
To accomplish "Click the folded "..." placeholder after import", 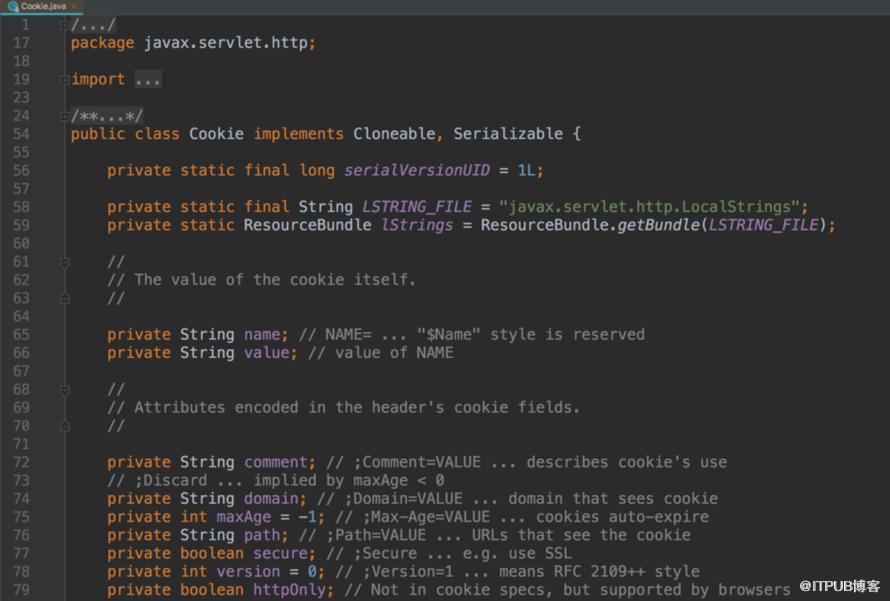I will pyautogui.click(x=148, y=80).
